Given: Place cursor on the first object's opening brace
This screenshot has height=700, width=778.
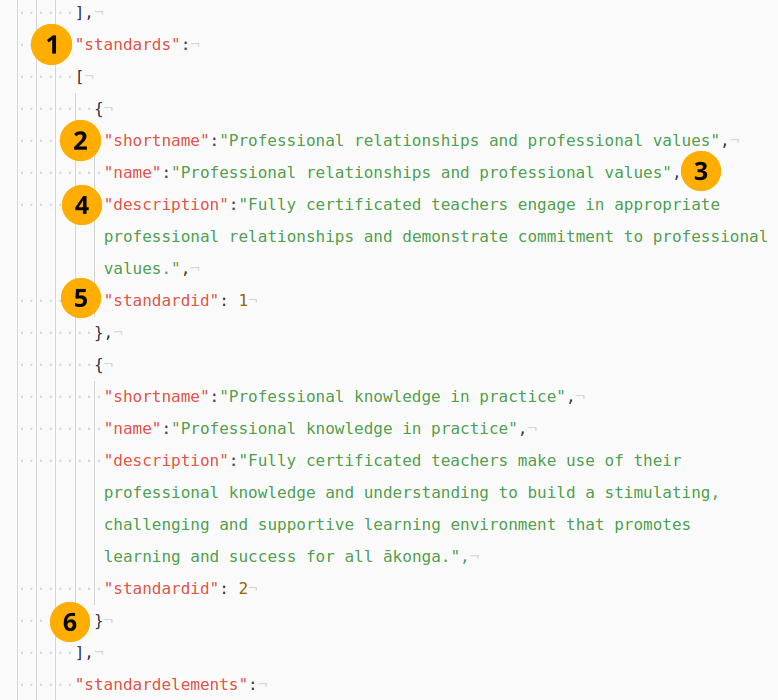Looking at the screenshot, I should click(99, 109).
